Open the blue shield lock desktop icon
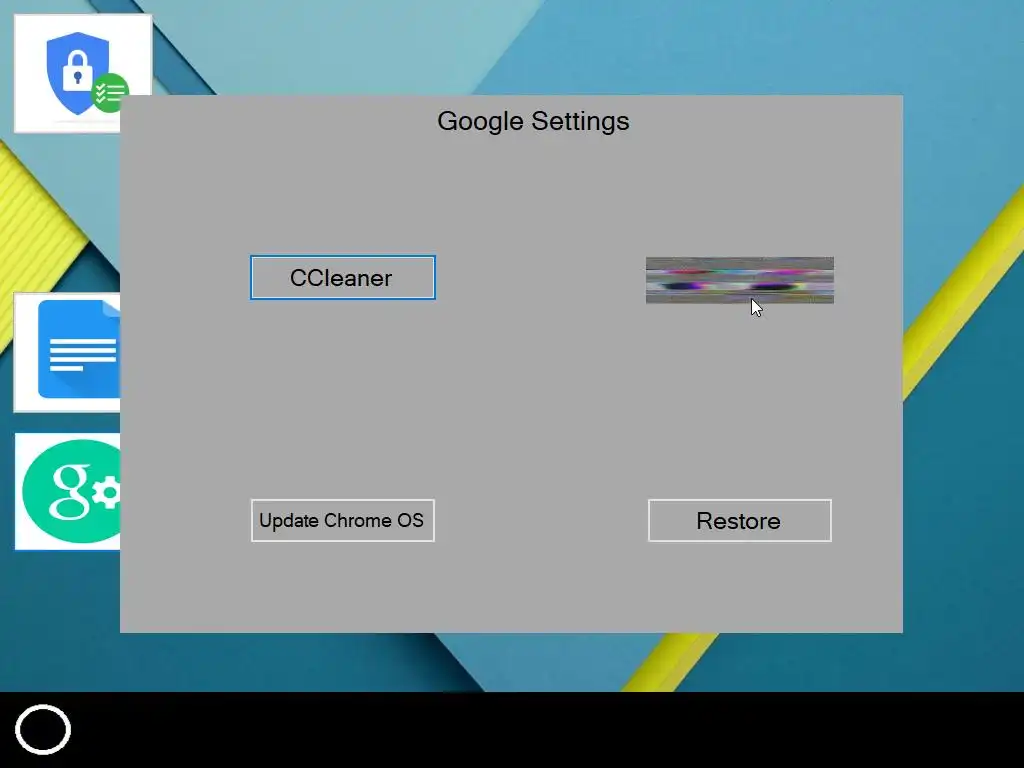This screenshot has height=768, width=1024. click(x=83, y=73)
